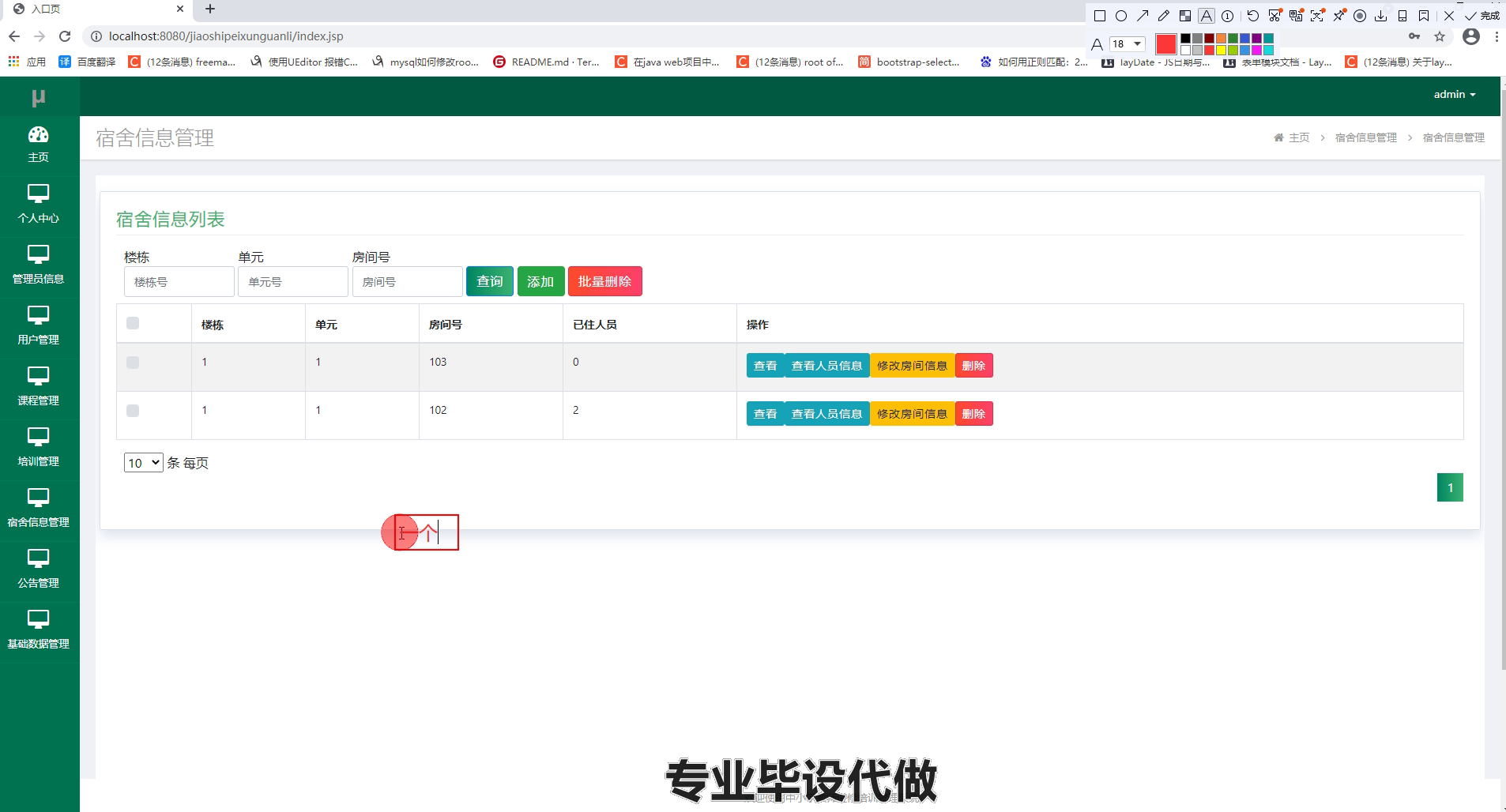
Task: Click the green 添加 button
Action: [x=541, y=281]
